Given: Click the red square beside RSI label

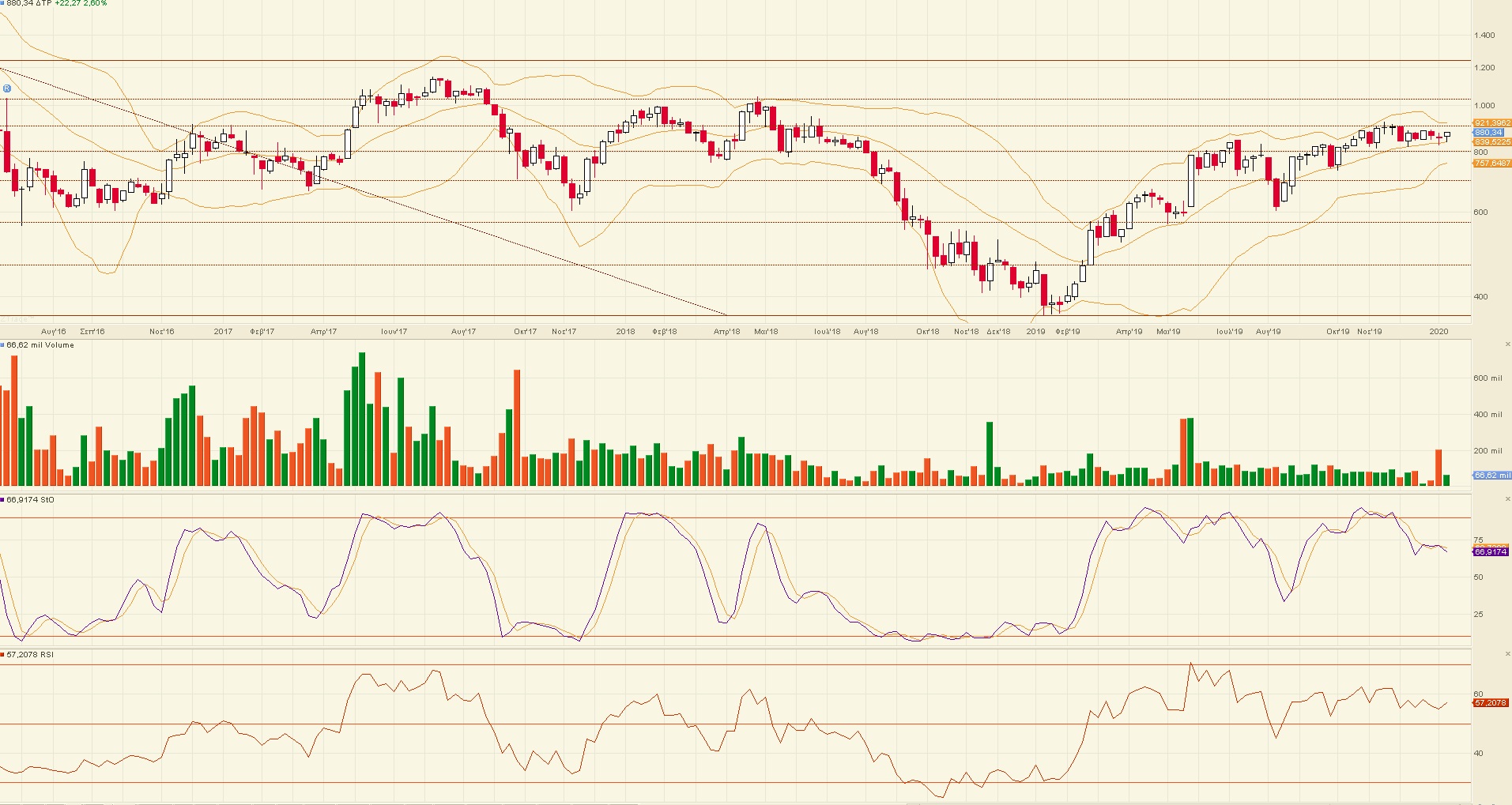Looking at the screenshot, I should point(2,655).
